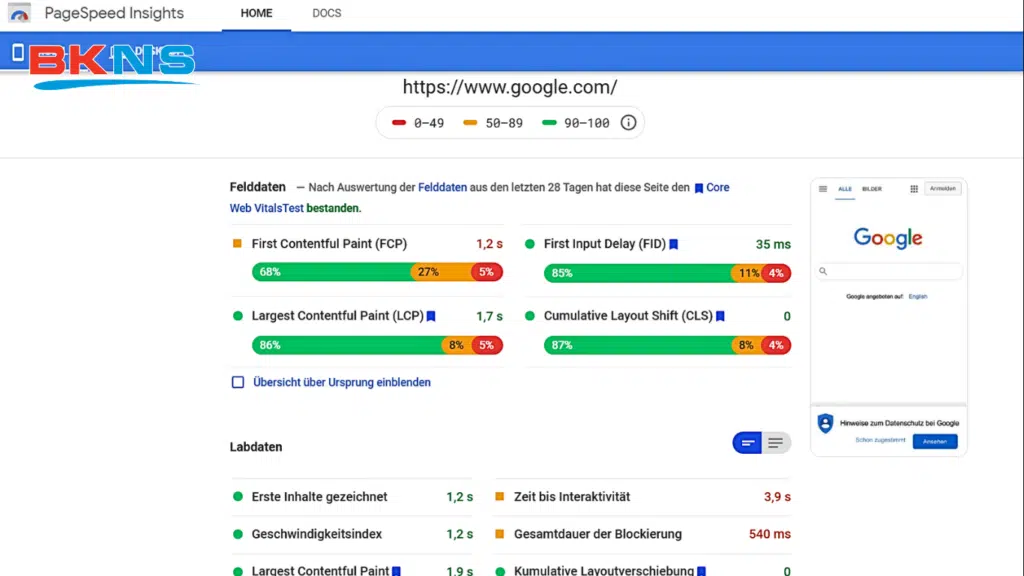Image resolution: width=1024 pixels, height=576 pixels.
Task: Click the green dot beside Largest Contentful Paint (LCP)
Action: point(238,315)
